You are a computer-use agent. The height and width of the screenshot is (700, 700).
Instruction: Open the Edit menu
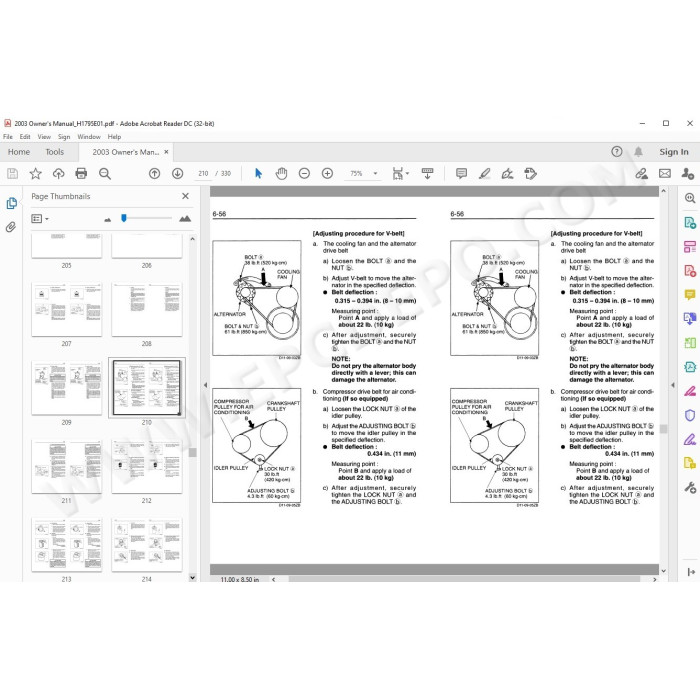[x=25, y=137]
